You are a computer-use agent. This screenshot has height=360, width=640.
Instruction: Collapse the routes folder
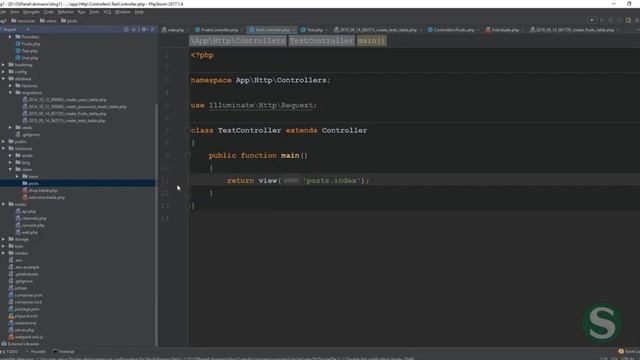tap(3, 204)
